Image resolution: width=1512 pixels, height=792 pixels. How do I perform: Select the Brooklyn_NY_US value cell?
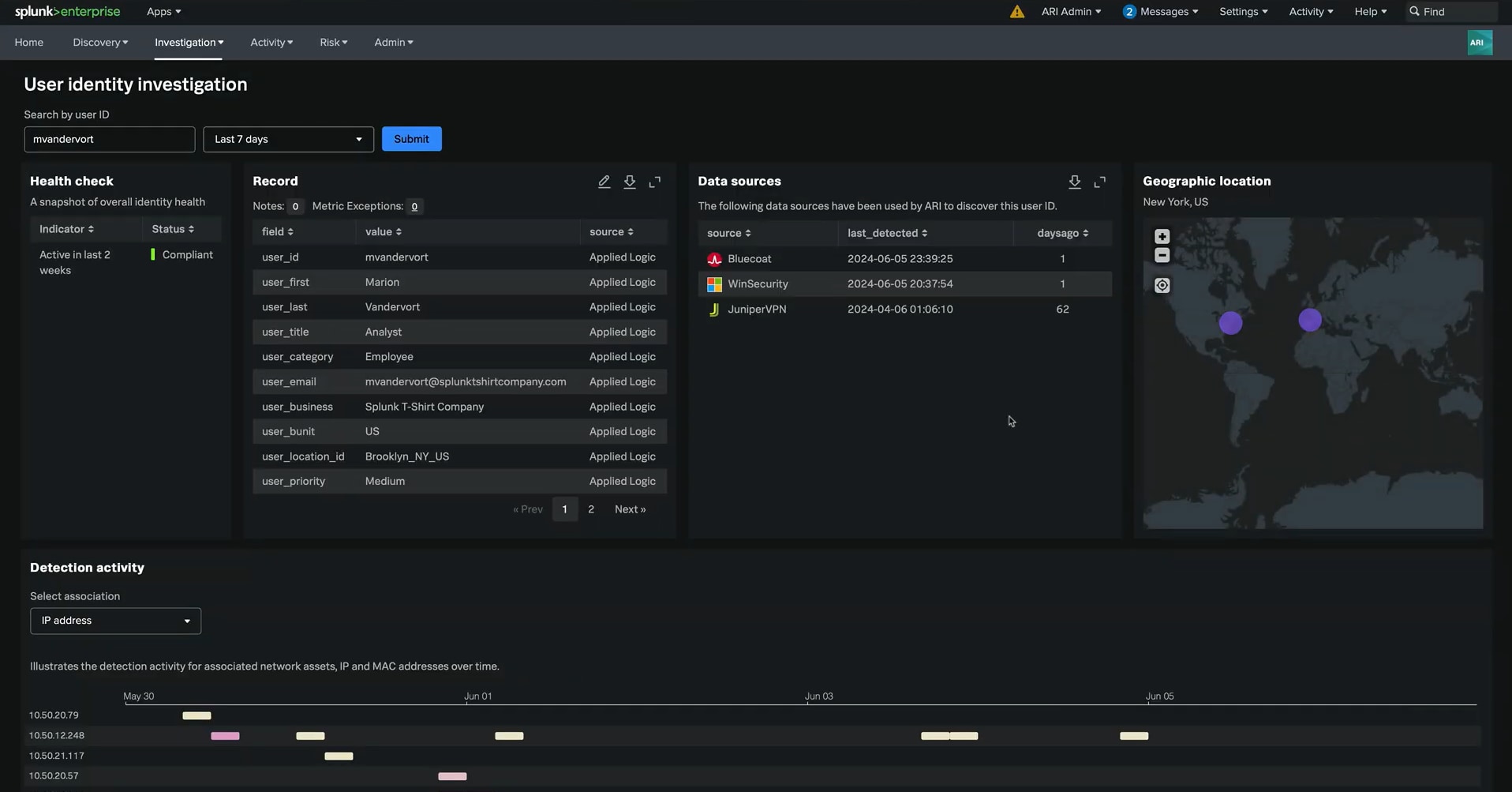point(406,457)
